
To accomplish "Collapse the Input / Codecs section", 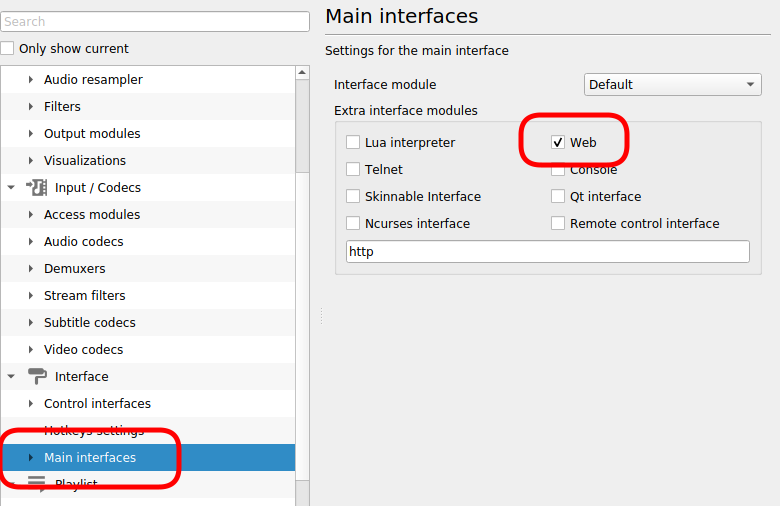I will [x=11, y=187].
